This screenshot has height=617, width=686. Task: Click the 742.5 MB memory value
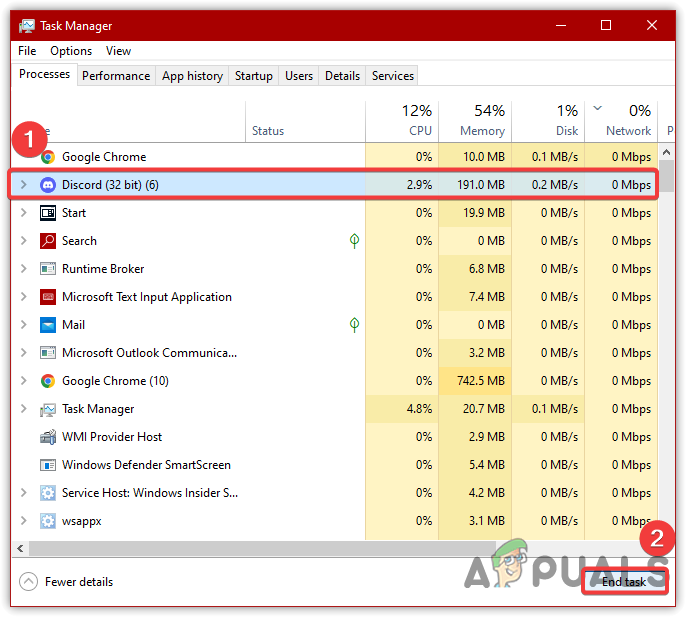click(x=481, y=381)
